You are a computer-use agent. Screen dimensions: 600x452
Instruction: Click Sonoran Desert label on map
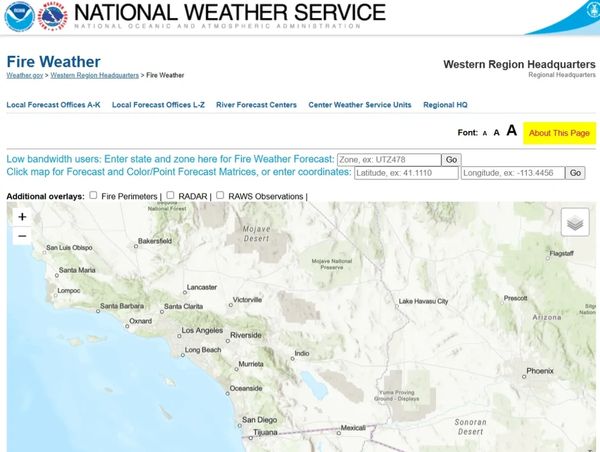[x=470, y=427]
